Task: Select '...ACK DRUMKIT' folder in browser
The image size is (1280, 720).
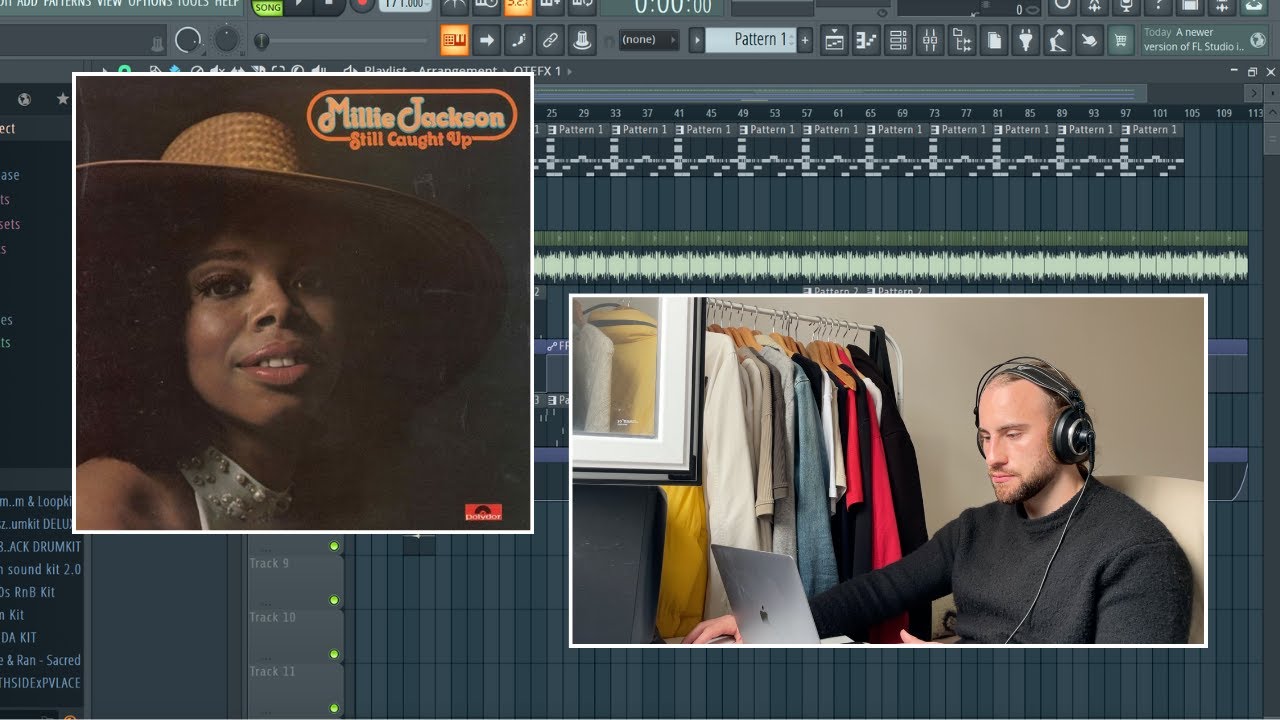Action: [41, 547]
